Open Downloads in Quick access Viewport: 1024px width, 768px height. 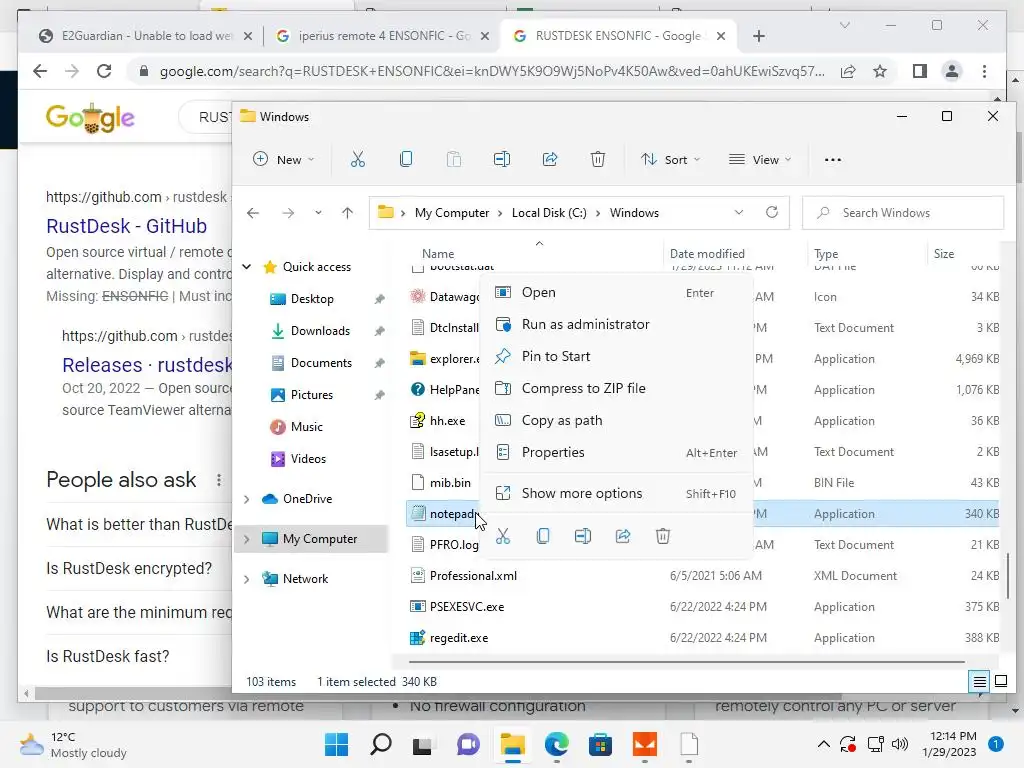click(320, 331)
